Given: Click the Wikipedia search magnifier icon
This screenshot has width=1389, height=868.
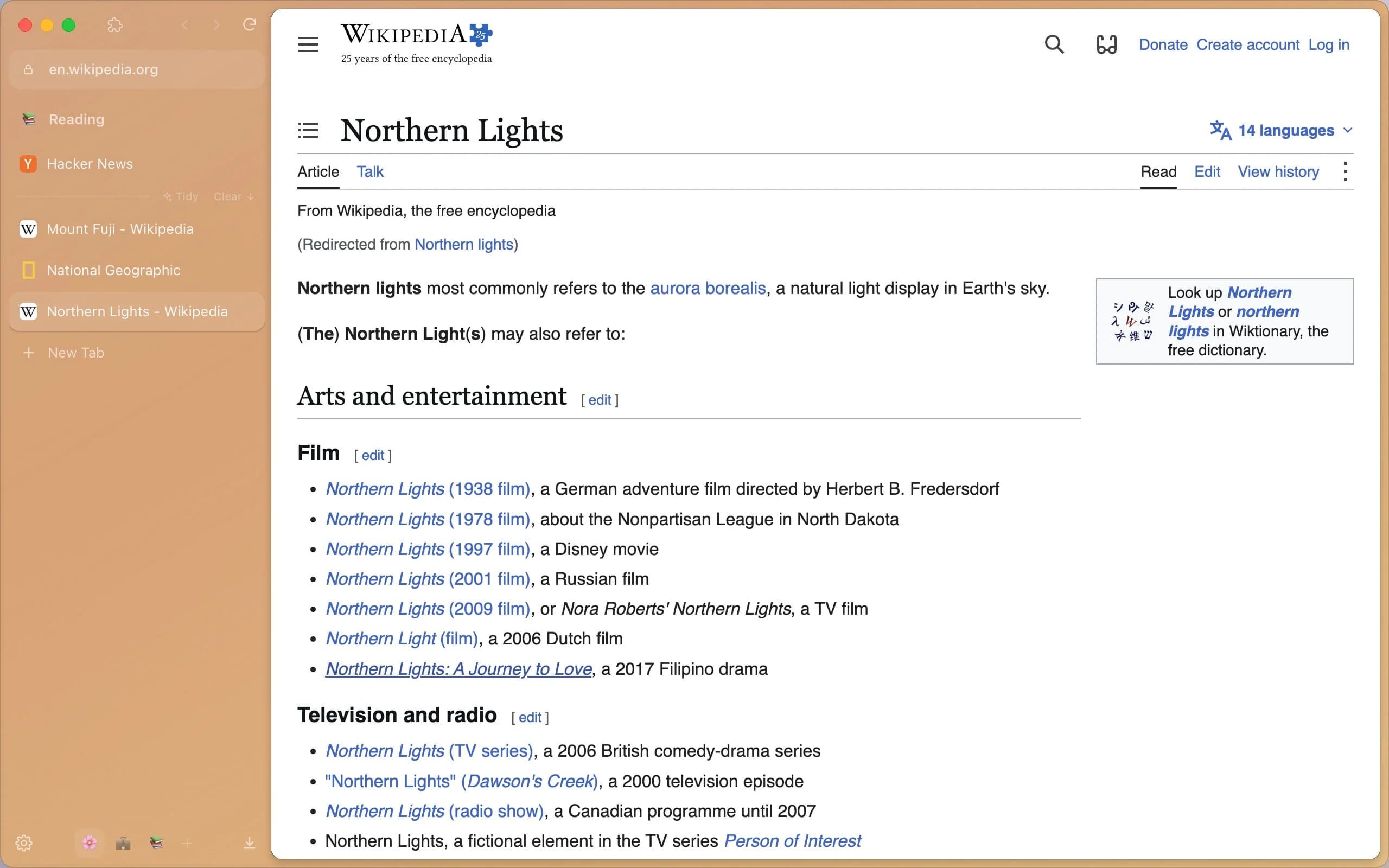Looking at the screenshot, I should click(1054, 44).
